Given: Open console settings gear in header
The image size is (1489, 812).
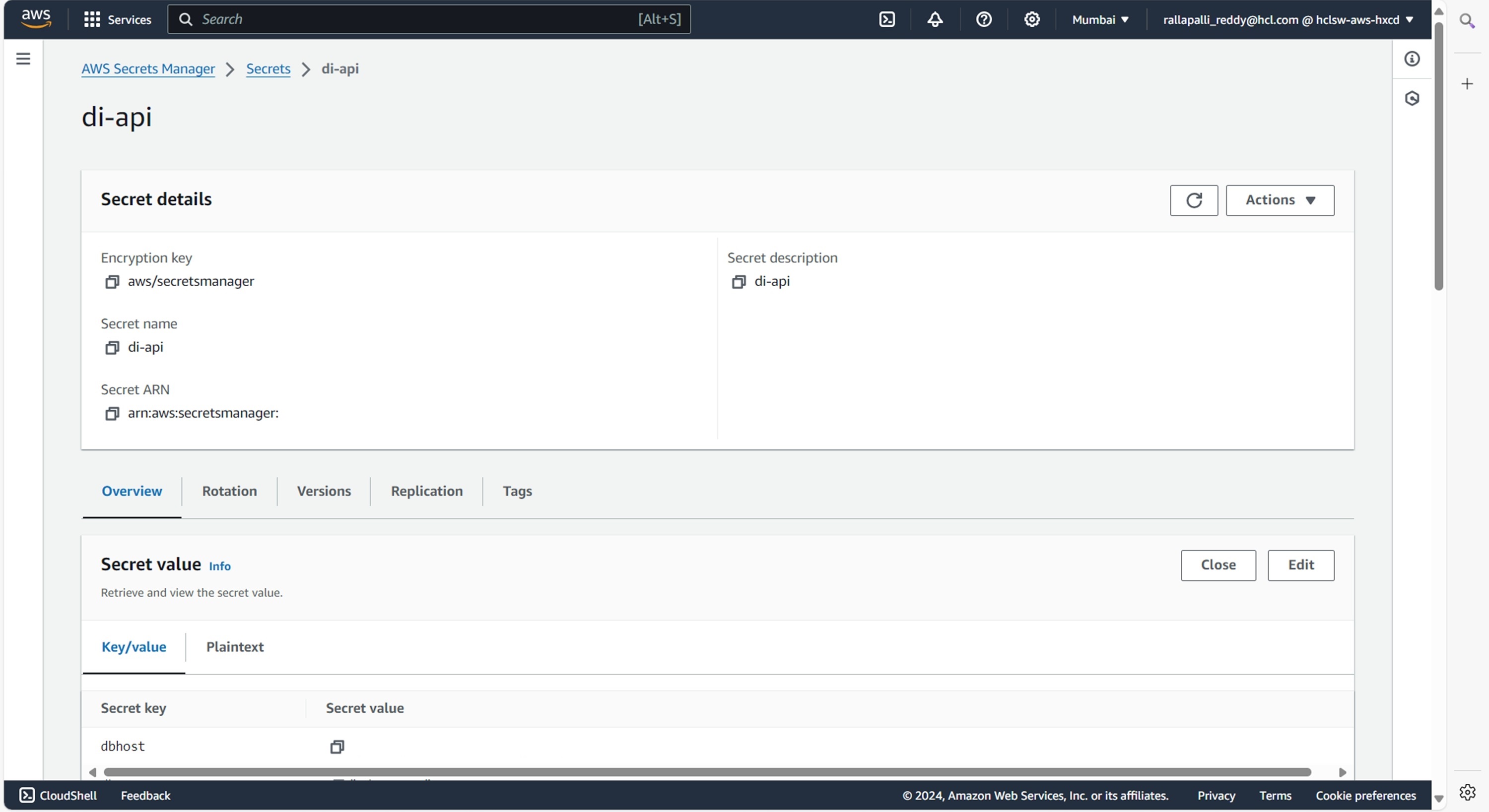Looking at the screenshot, I should (1032, 20).
